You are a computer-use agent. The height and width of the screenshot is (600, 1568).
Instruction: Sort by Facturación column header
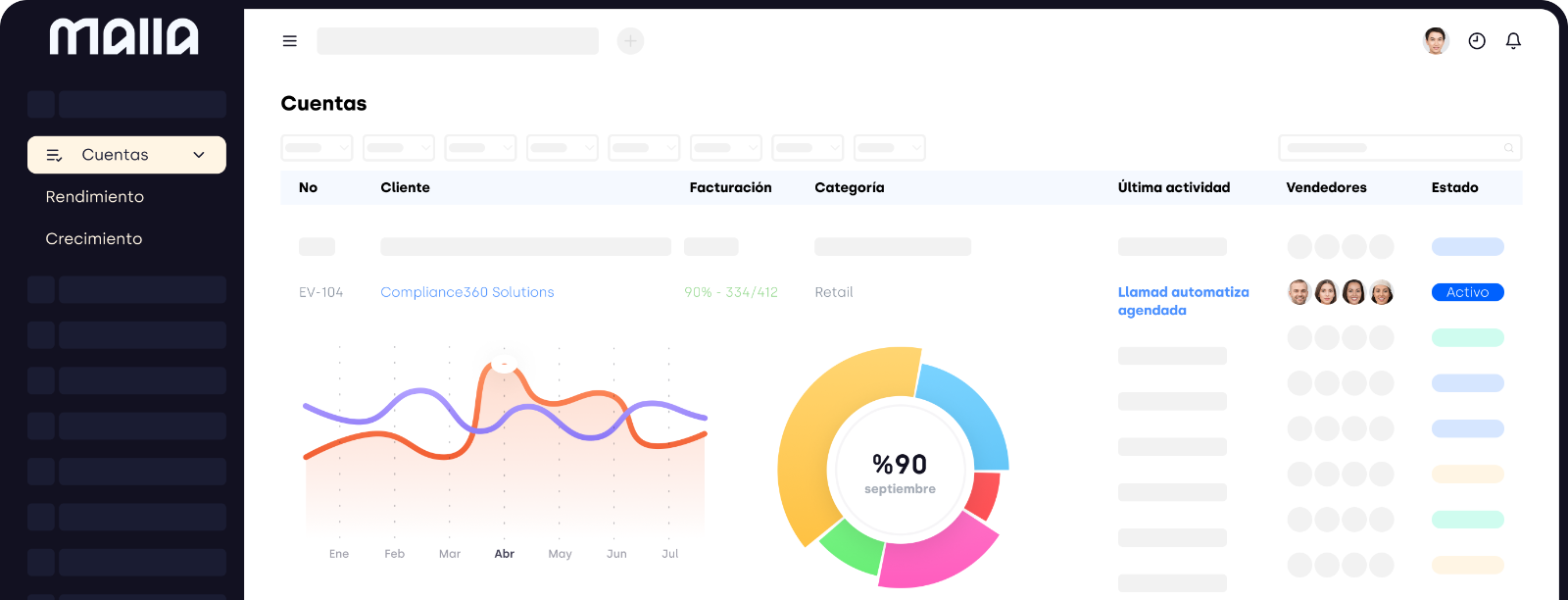(x=730, y=187)
